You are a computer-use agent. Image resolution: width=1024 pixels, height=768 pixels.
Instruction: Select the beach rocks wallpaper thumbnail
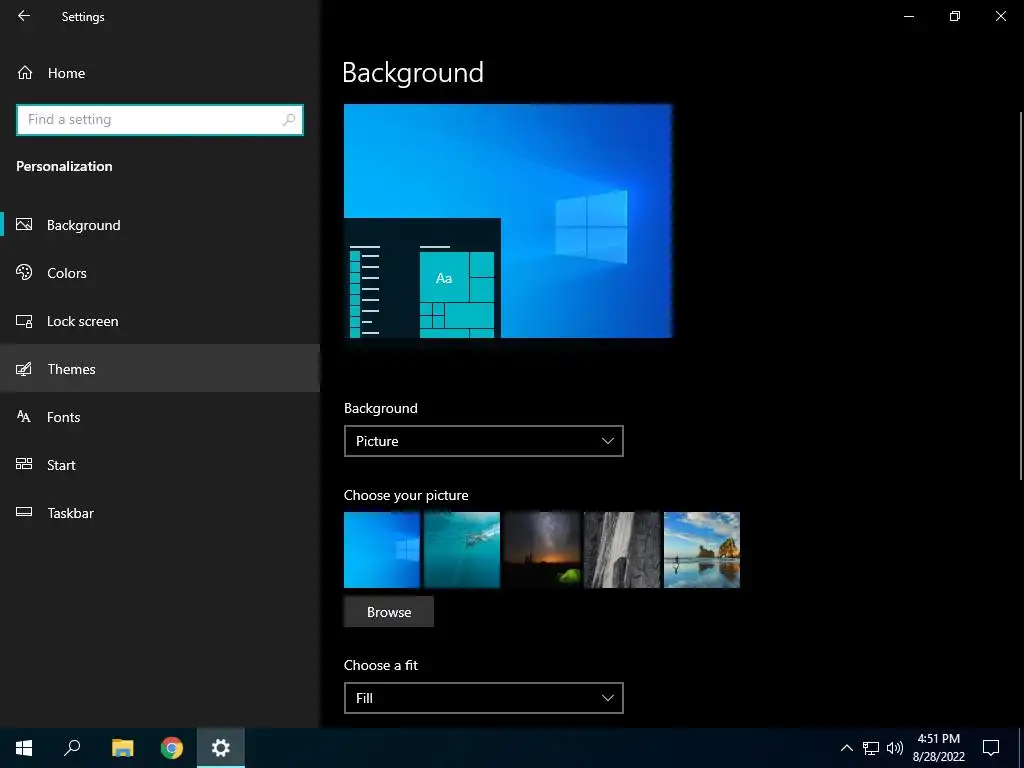click(x=702, y=550)
